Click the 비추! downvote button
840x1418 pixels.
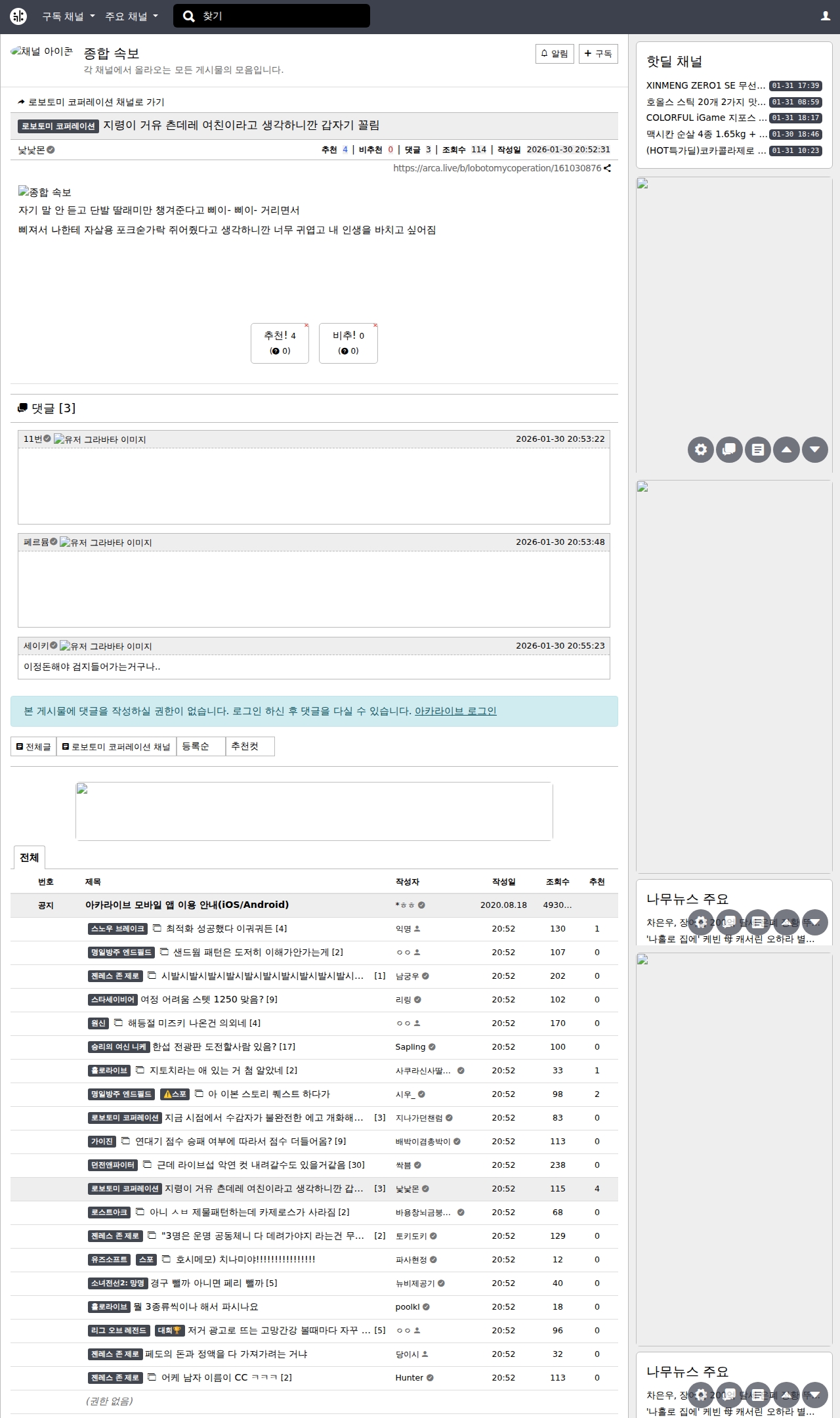click(348, 343)
